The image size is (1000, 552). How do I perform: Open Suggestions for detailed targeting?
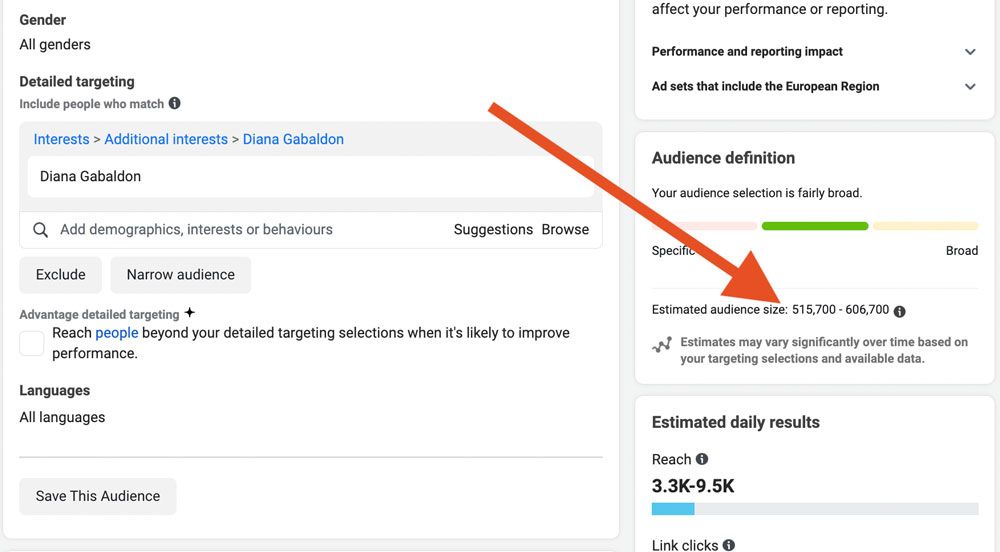click(493, 229)
